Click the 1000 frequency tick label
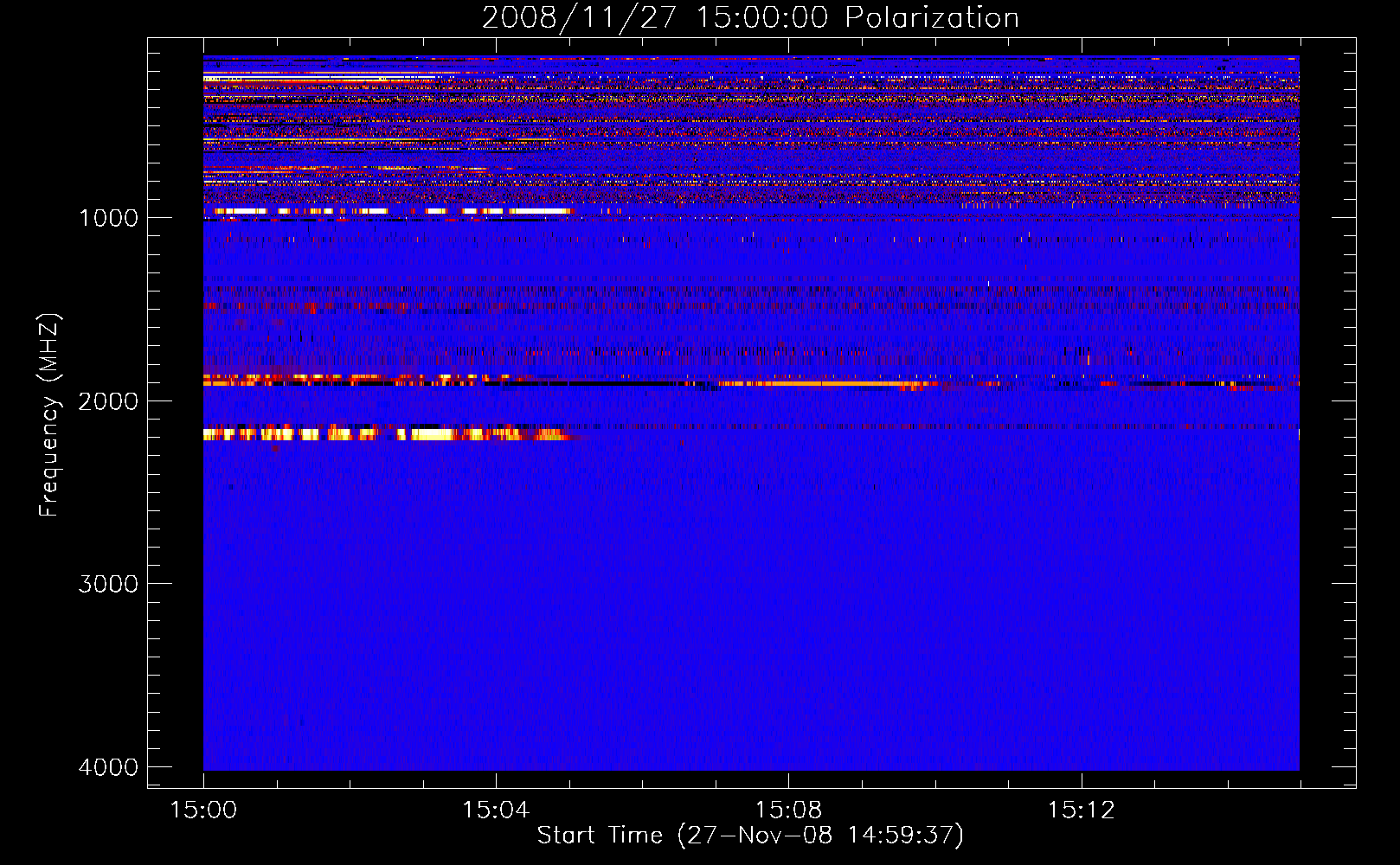 pos(108,217)
